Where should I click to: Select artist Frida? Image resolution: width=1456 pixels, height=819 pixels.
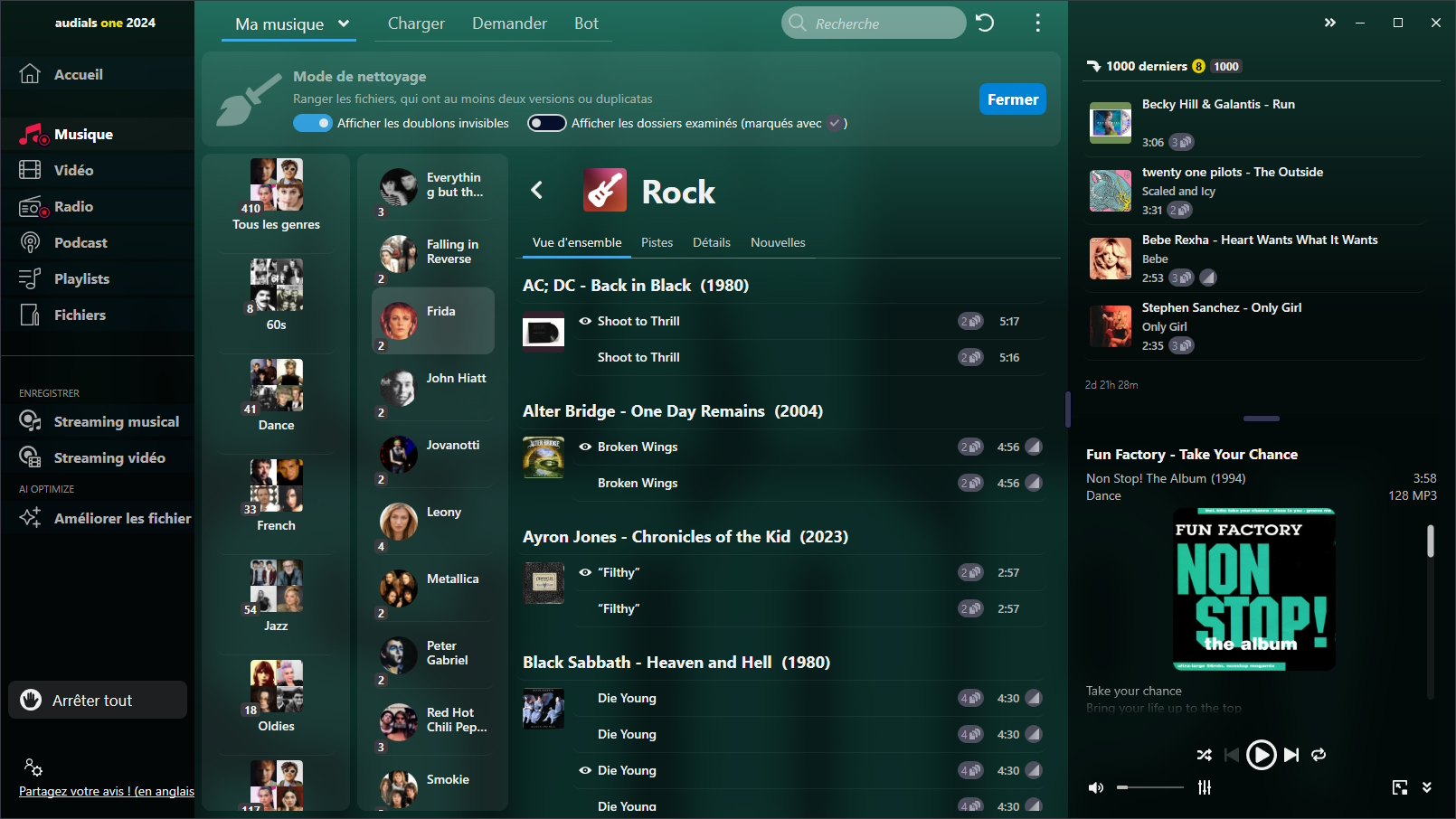tap(433, 321)
